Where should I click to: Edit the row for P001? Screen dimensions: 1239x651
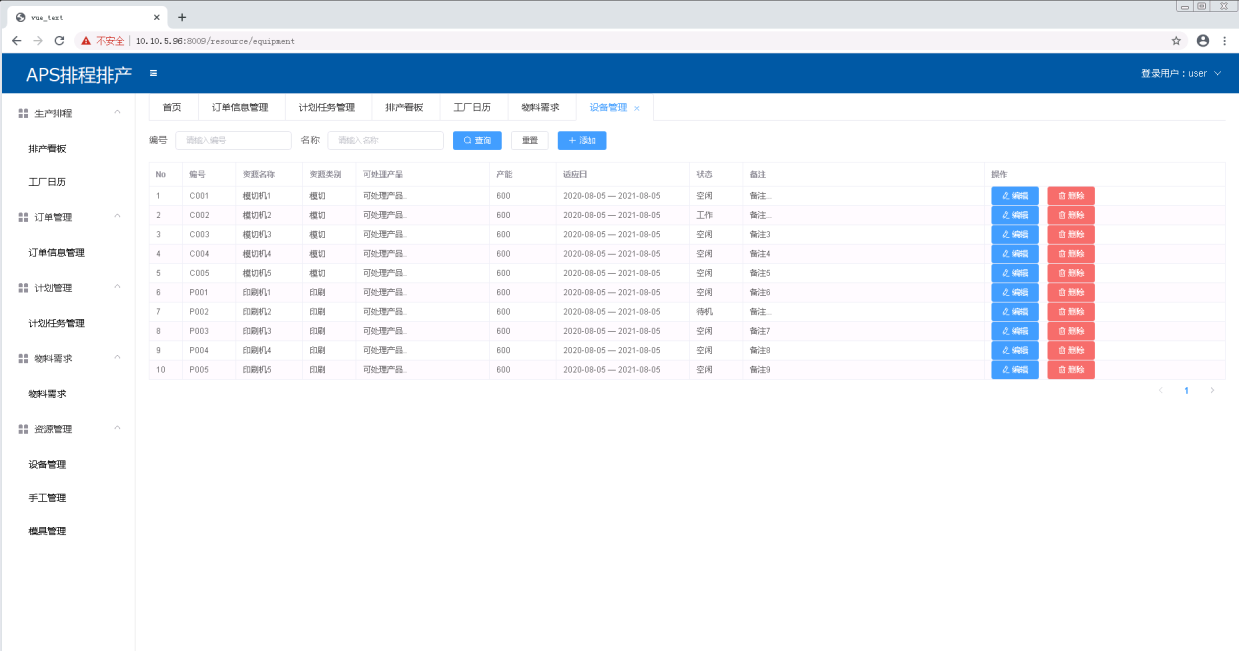point(1014,292)
